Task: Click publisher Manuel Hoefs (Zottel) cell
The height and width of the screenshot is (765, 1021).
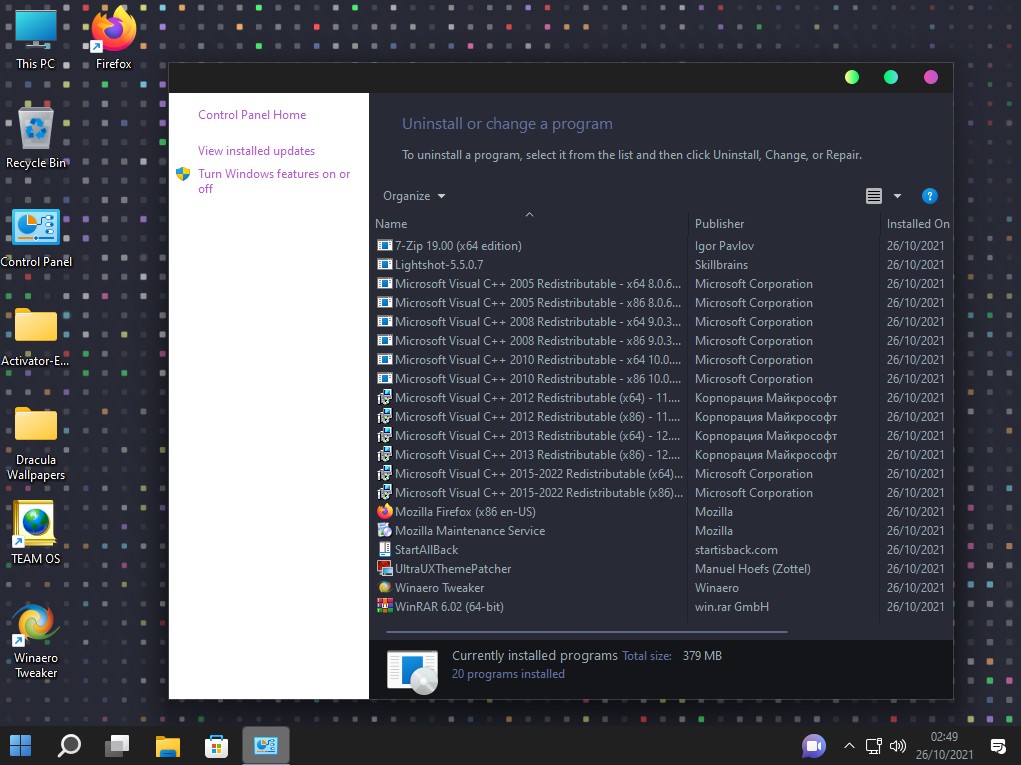Action: [752, 568]
